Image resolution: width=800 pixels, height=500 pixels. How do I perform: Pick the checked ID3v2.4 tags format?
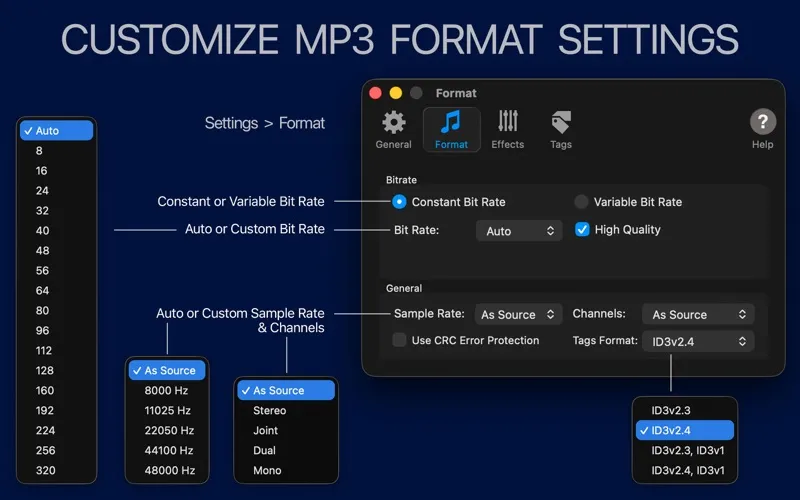coord(685,430)
